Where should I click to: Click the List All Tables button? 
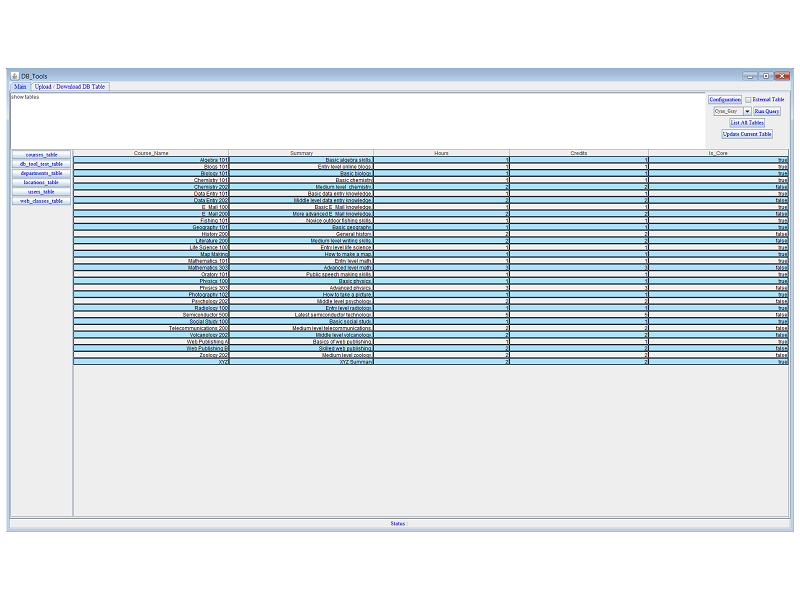pos(748,122)
